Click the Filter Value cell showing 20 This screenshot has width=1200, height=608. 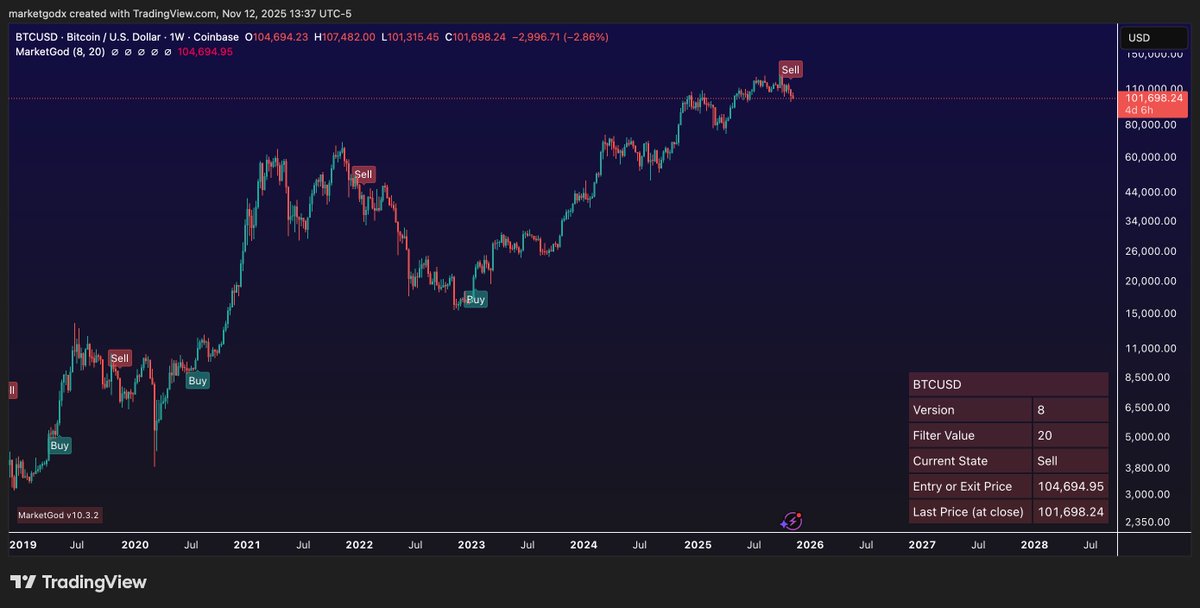[x=1071, y=435]
